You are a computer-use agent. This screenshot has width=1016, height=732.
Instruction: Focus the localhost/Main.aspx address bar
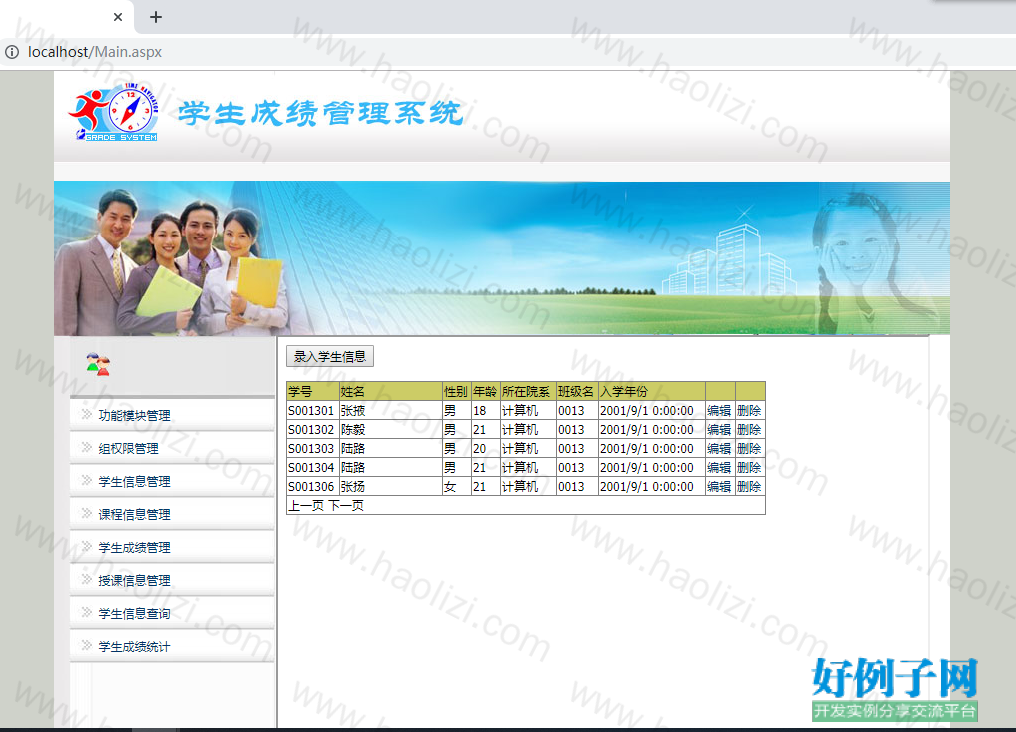tap(95, 52)
